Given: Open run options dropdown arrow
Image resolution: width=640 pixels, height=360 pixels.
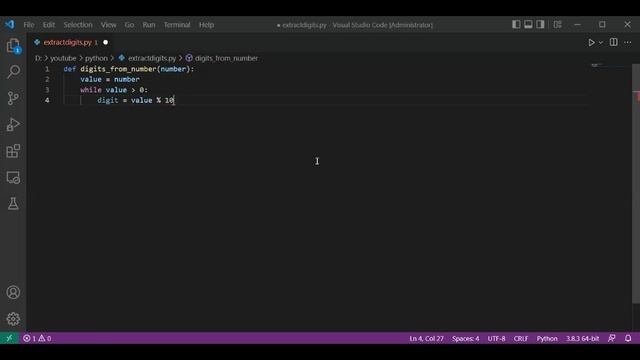Looking at the screenshot, I should point(601,43).
